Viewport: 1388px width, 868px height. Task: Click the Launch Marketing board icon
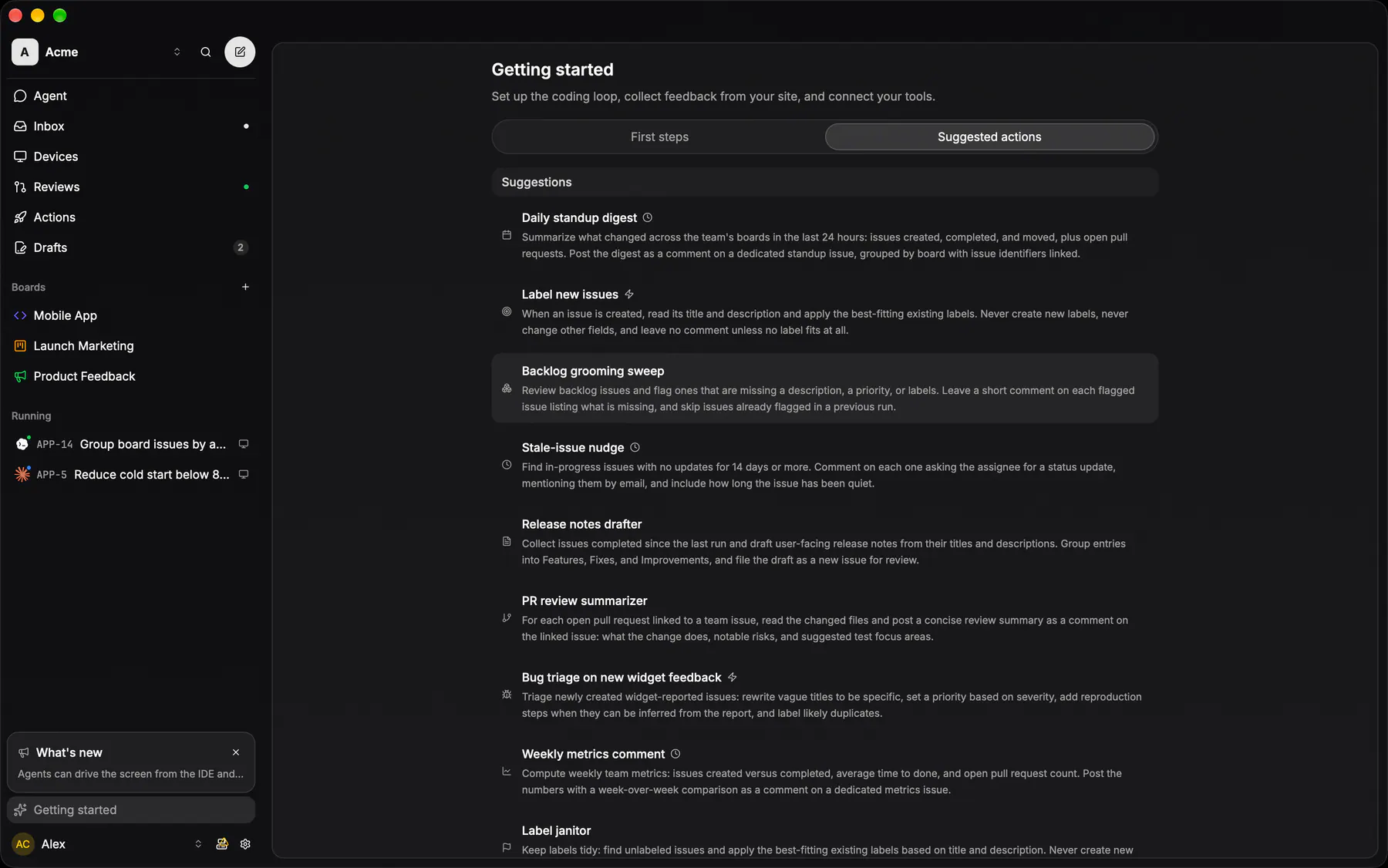20,346
